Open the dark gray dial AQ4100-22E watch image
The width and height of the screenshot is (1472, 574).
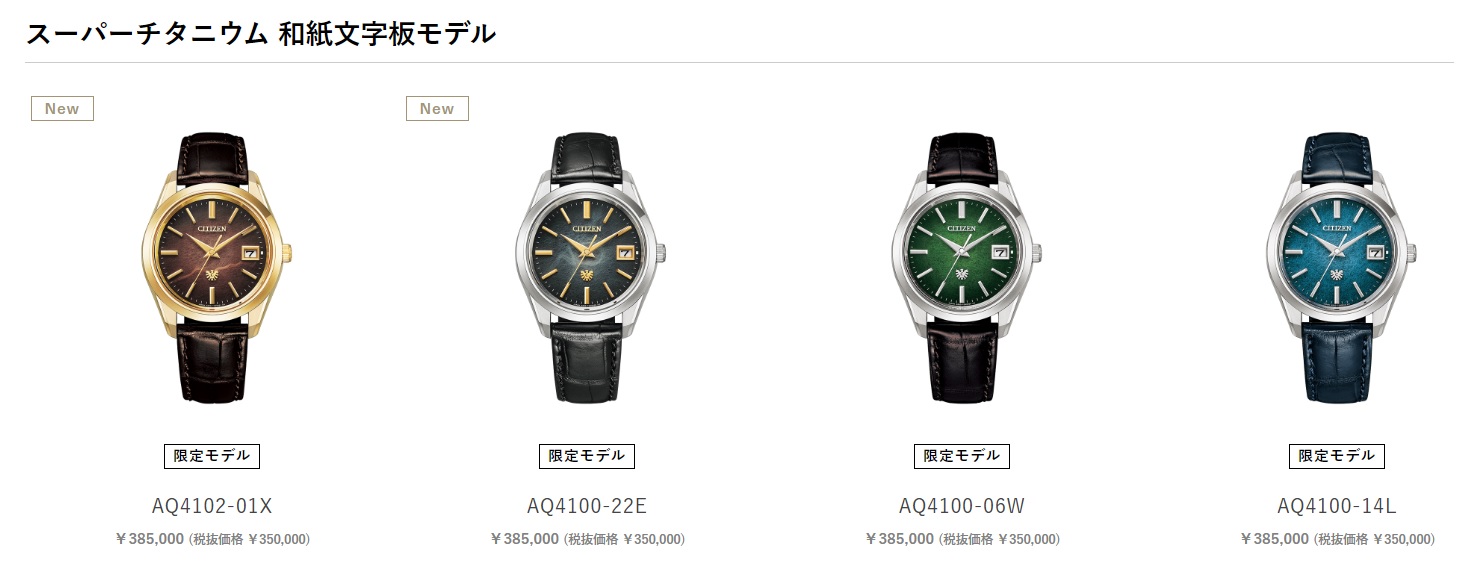pyautogui.click(x=588, y=268)
